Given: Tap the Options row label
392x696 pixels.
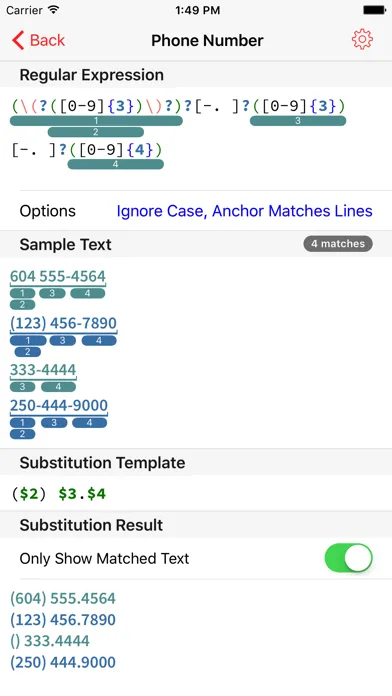Looking at the screenshot, I should pyautogui.click(x=48, y=211).
